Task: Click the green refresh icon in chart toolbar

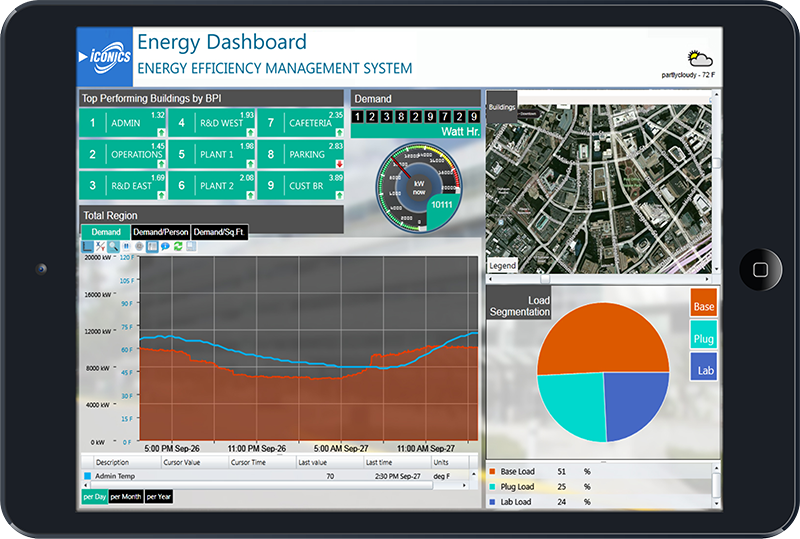Action: pyautogui.click(x=178, y=246)
